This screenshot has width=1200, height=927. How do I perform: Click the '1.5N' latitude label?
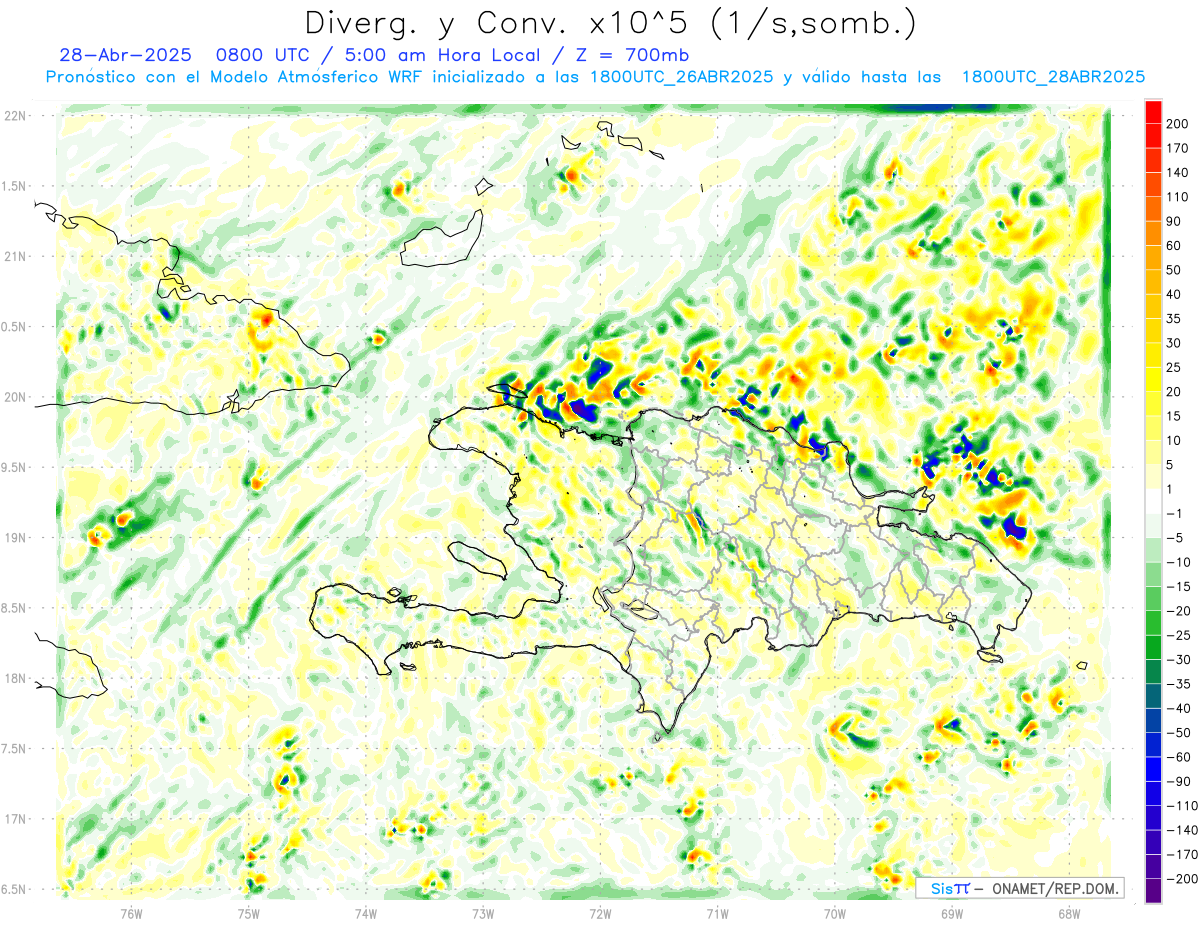click(14, 186)
